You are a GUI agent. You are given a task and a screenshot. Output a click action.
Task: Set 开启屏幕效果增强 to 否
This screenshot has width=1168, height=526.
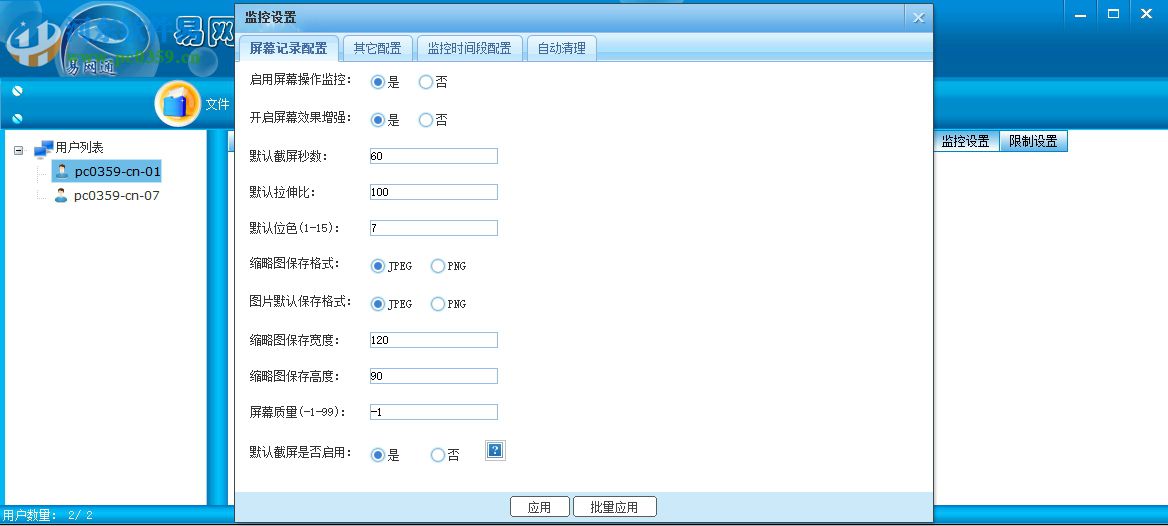(x=425, y=119)
